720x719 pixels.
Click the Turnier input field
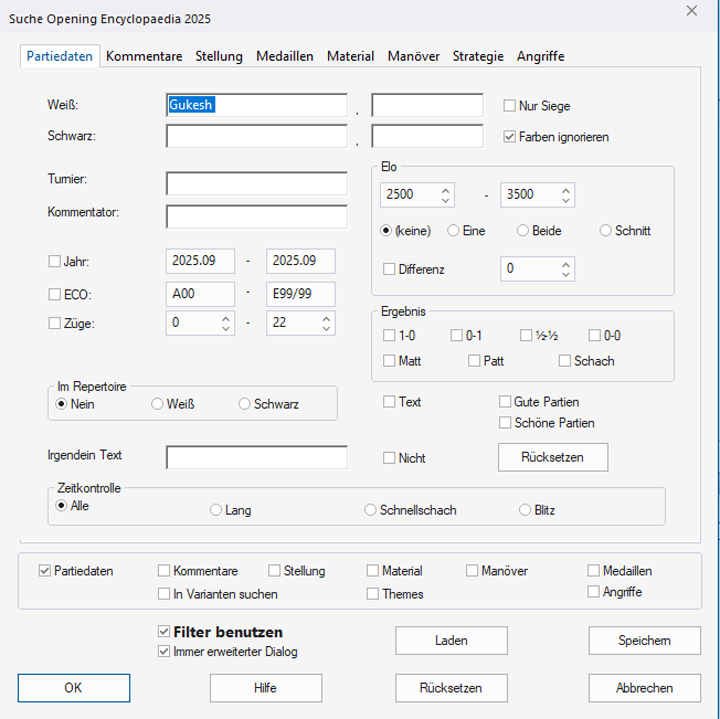pos(256,183)
